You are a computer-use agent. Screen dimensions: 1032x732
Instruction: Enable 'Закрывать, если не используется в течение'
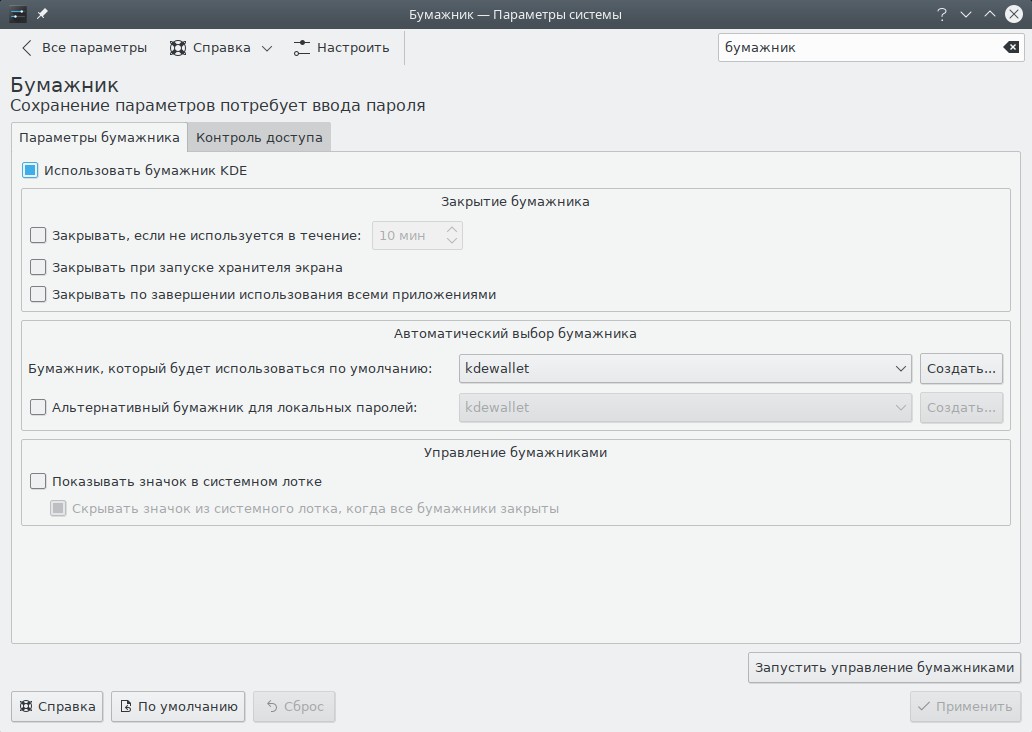click(38, 235)
